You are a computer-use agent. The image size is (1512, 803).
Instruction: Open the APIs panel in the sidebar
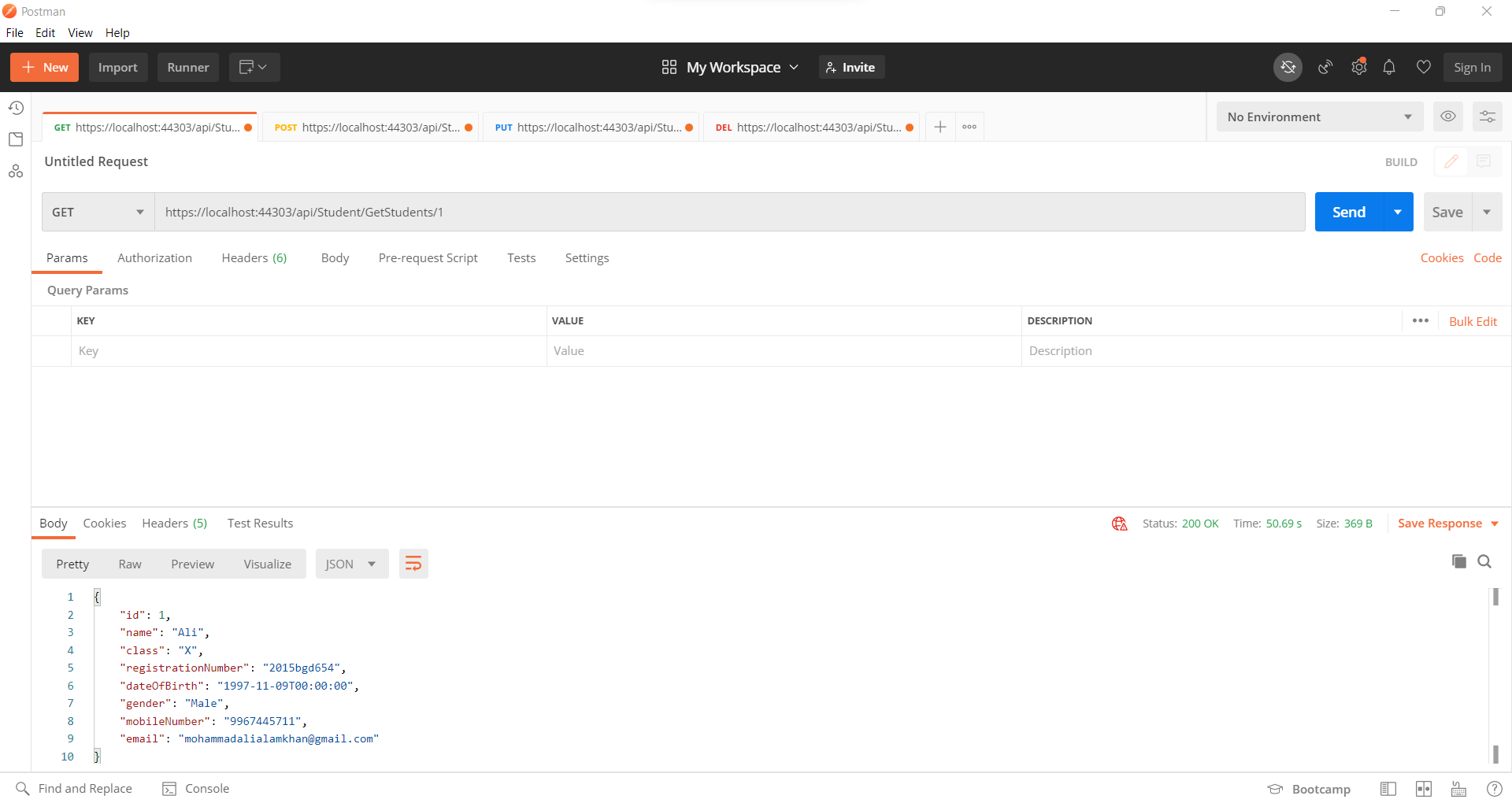coord(16,171)
